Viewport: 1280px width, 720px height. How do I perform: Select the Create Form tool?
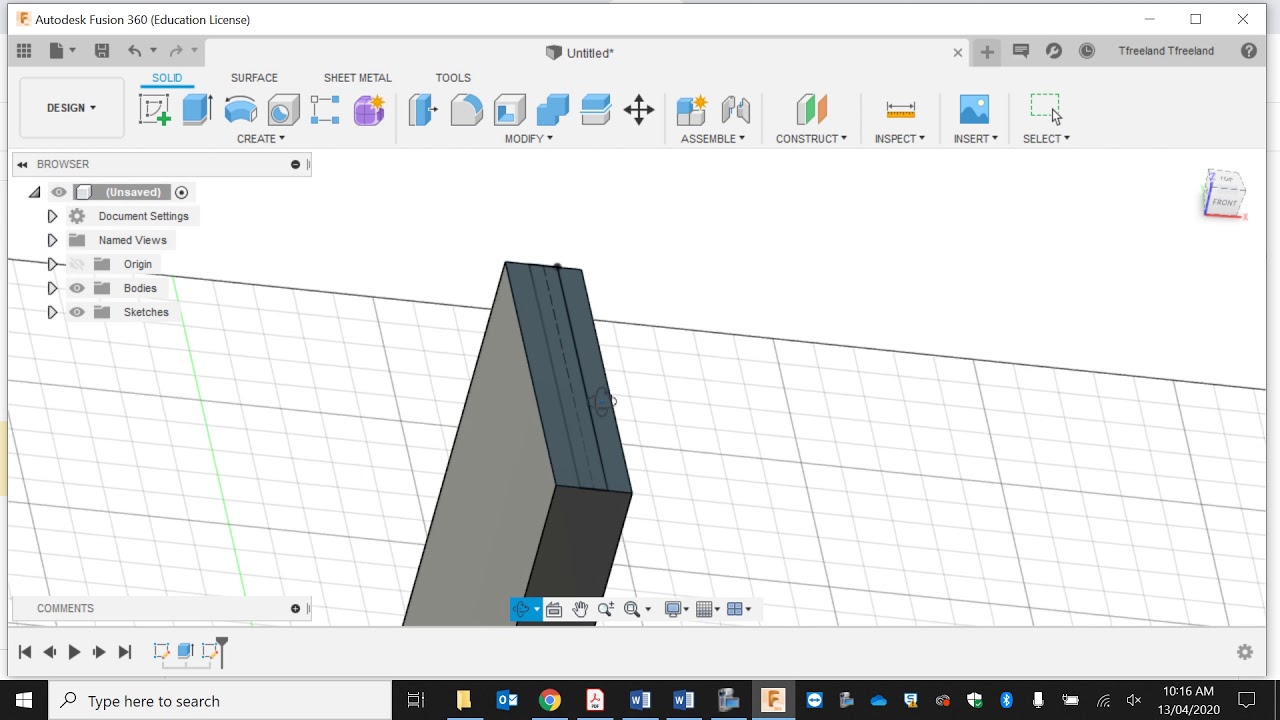tap(369, 109)
